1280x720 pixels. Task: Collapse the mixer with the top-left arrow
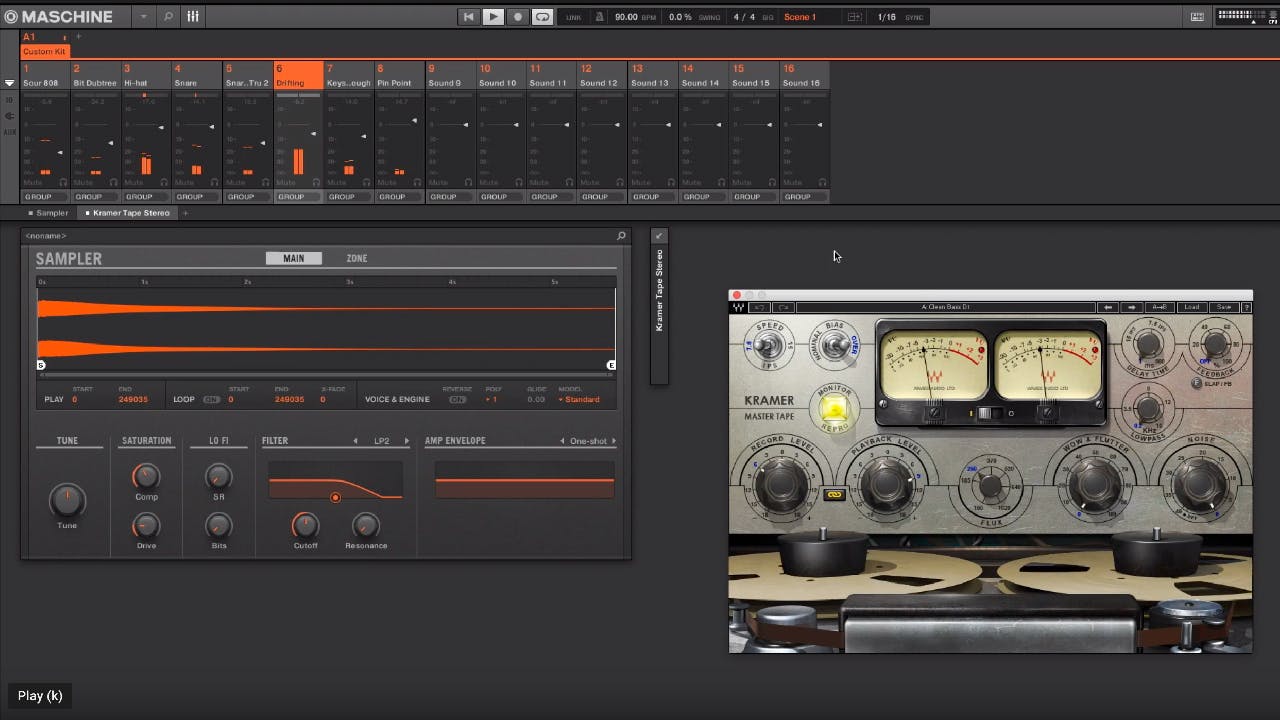click(9, 83)
